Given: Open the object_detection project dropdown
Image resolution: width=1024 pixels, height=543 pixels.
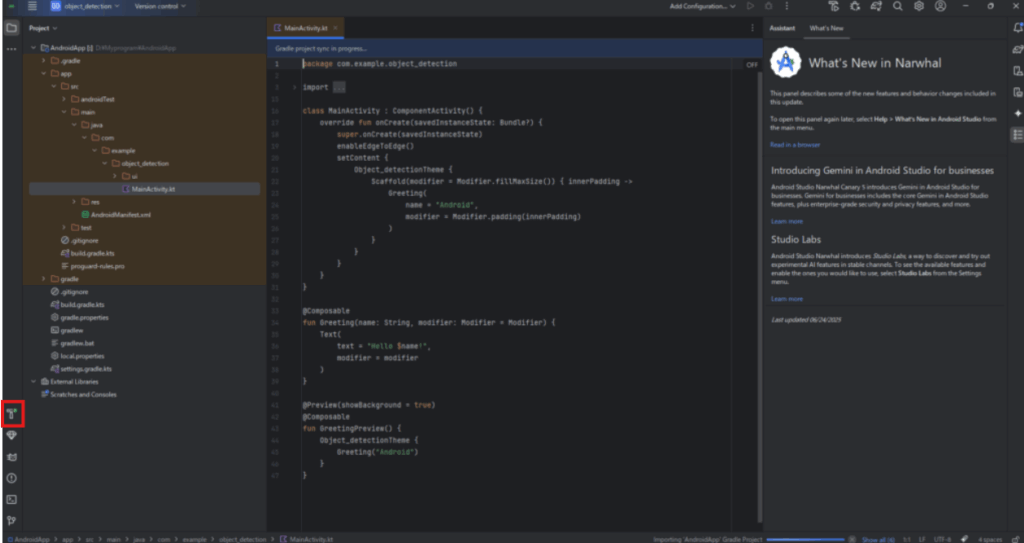Looking at the screenshot, I should [85, 6].
